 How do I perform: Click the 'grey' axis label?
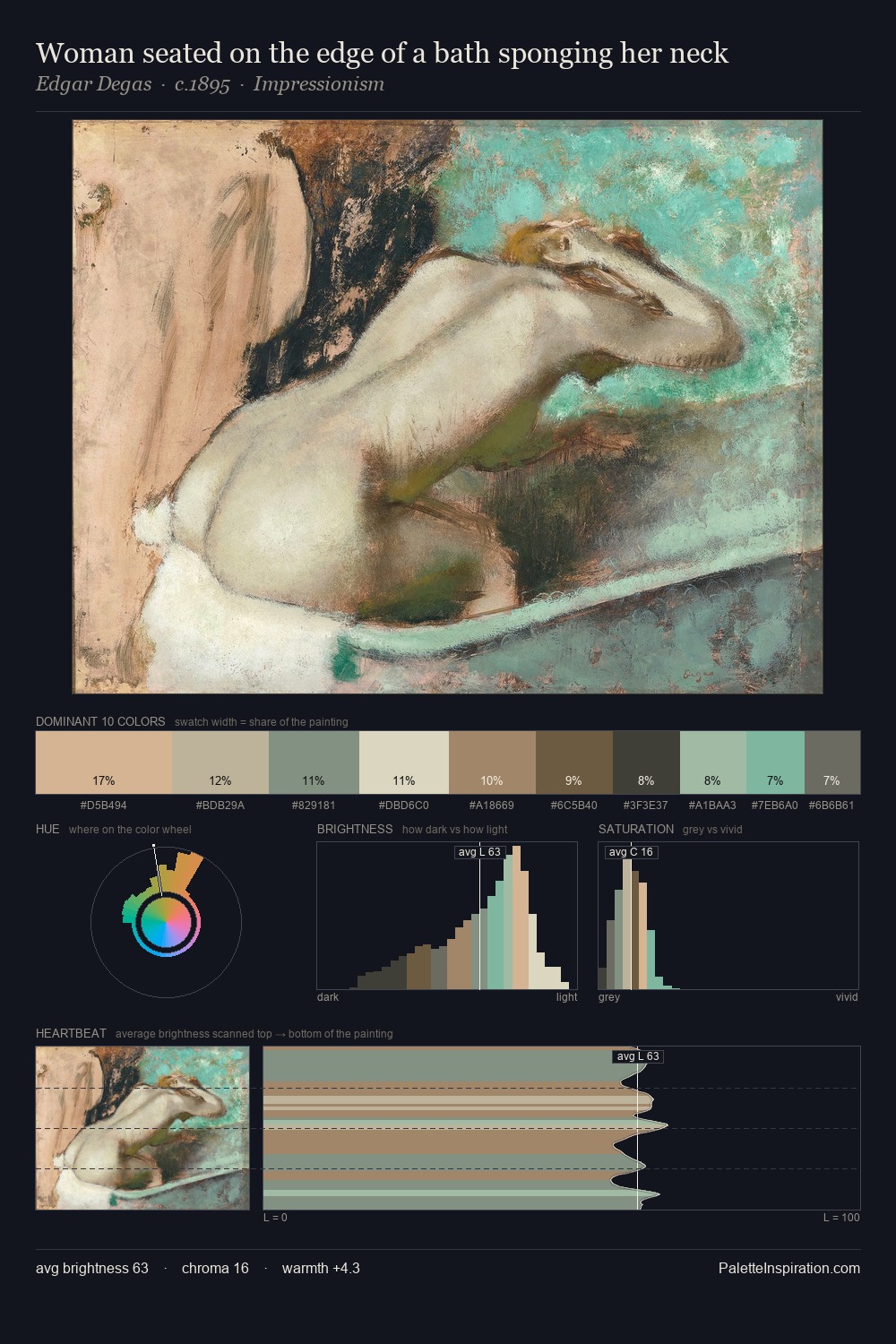click(609, 997)
